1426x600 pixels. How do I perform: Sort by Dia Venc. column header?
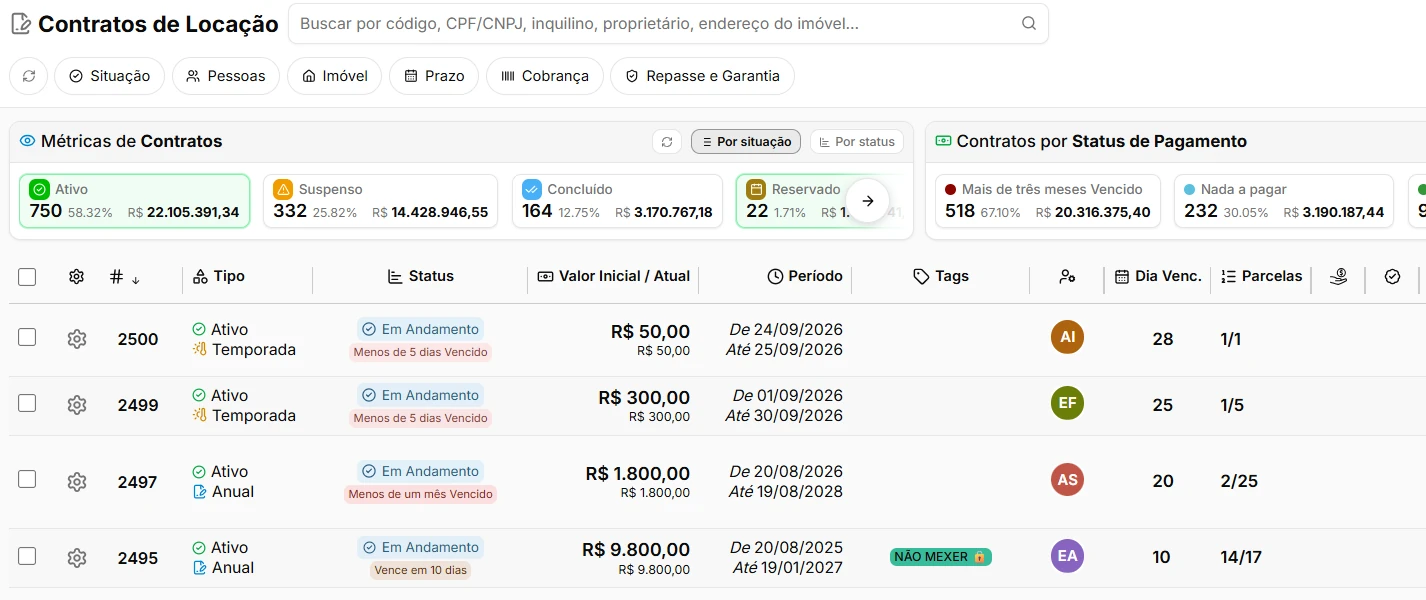point(1157,276)
